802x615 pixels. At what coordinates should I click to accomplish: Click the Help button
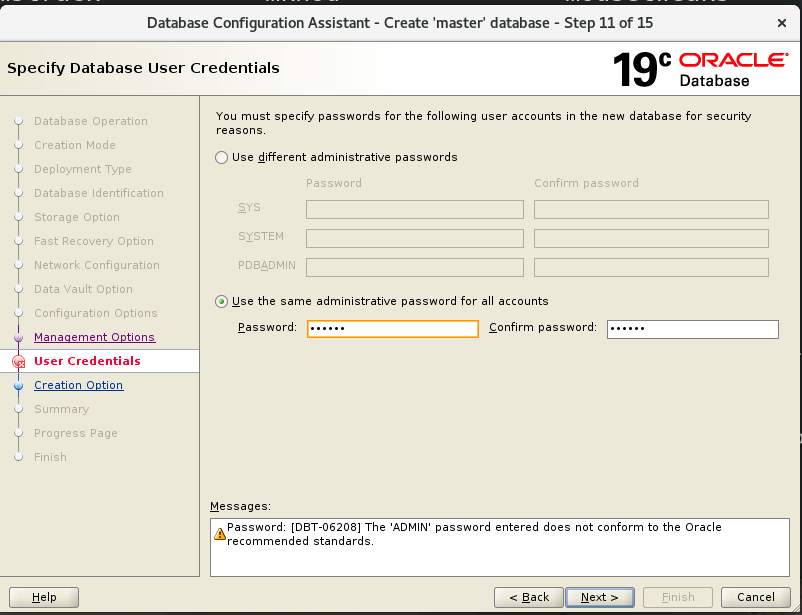[44, 597]
